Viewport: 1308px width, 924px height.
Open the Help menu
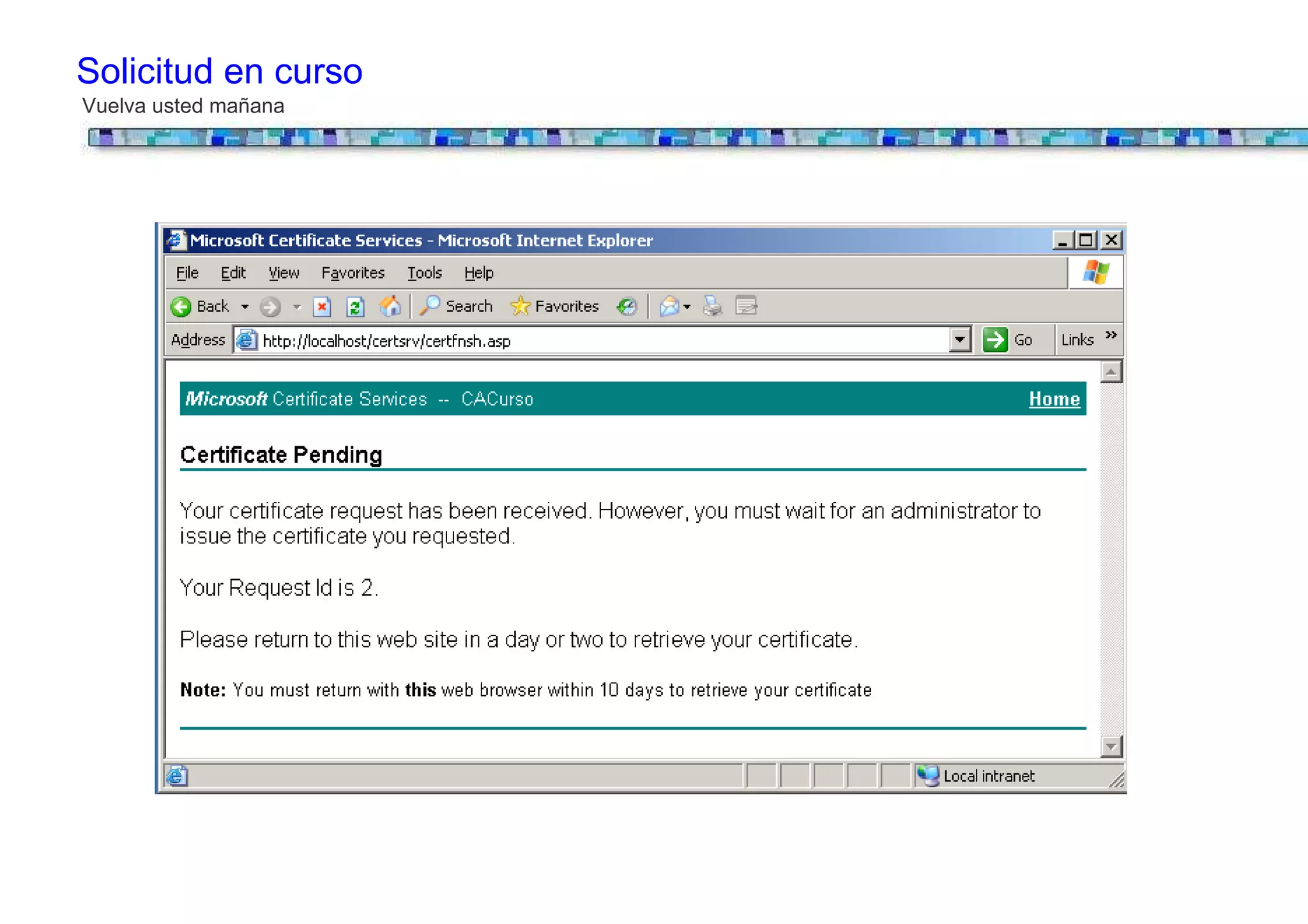479,273
